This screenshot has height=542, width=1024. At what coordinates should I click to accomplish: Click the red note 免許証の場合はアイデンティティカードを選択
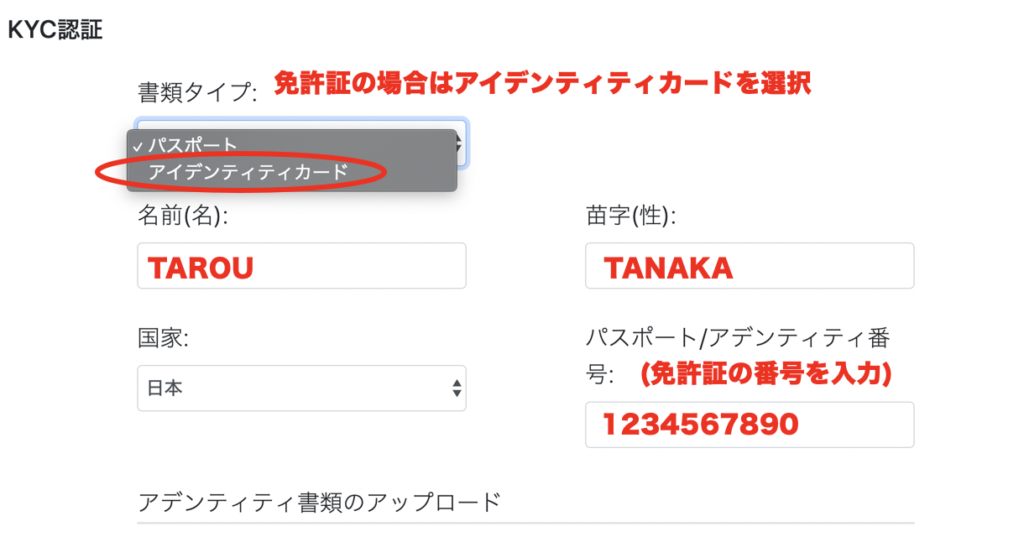(542, 84)
